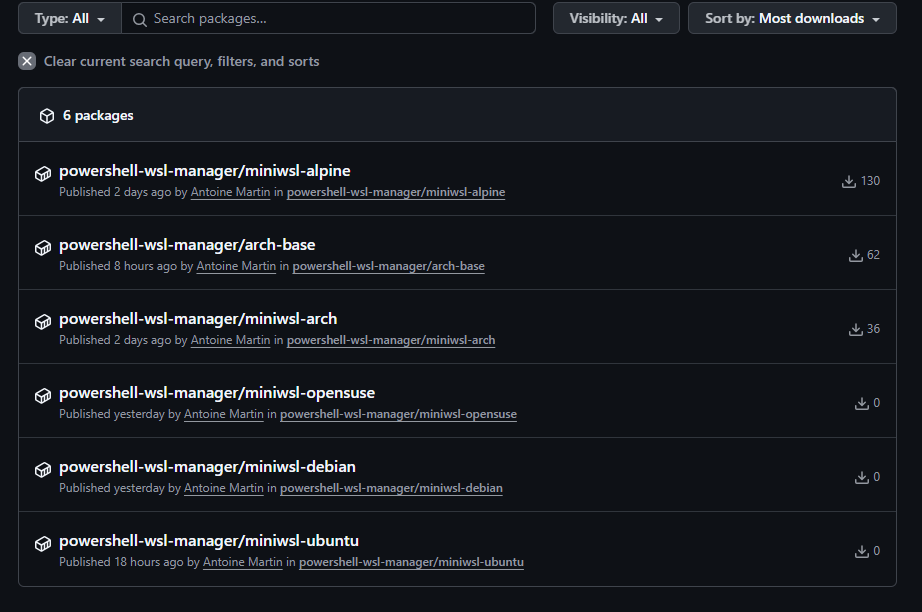Open the miniwsl-ubuntu repository link in the subtitle

click(411, 562)
